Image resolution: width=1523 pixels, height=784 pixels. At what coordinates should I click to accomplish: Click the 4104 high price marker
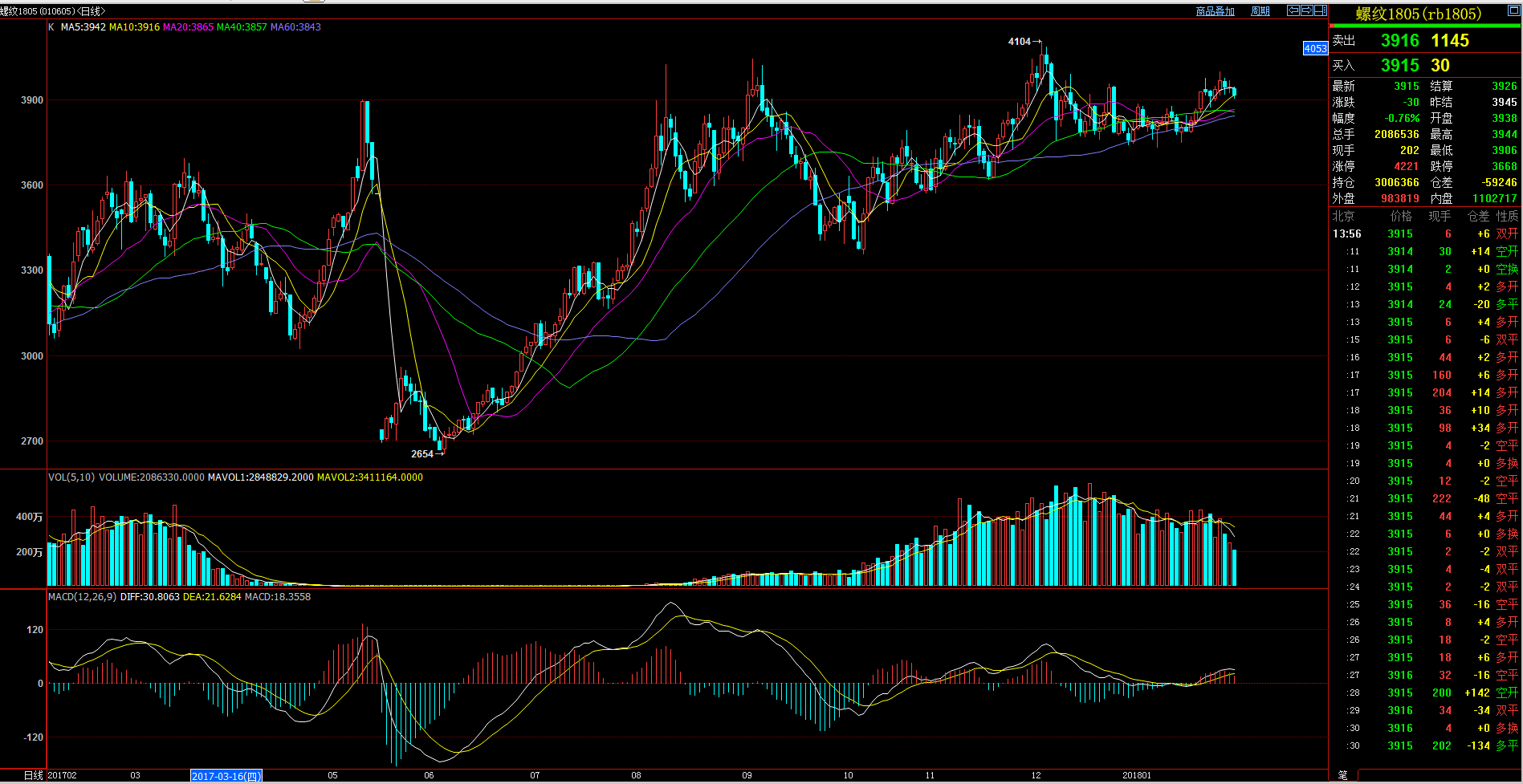click(1020, 42)
